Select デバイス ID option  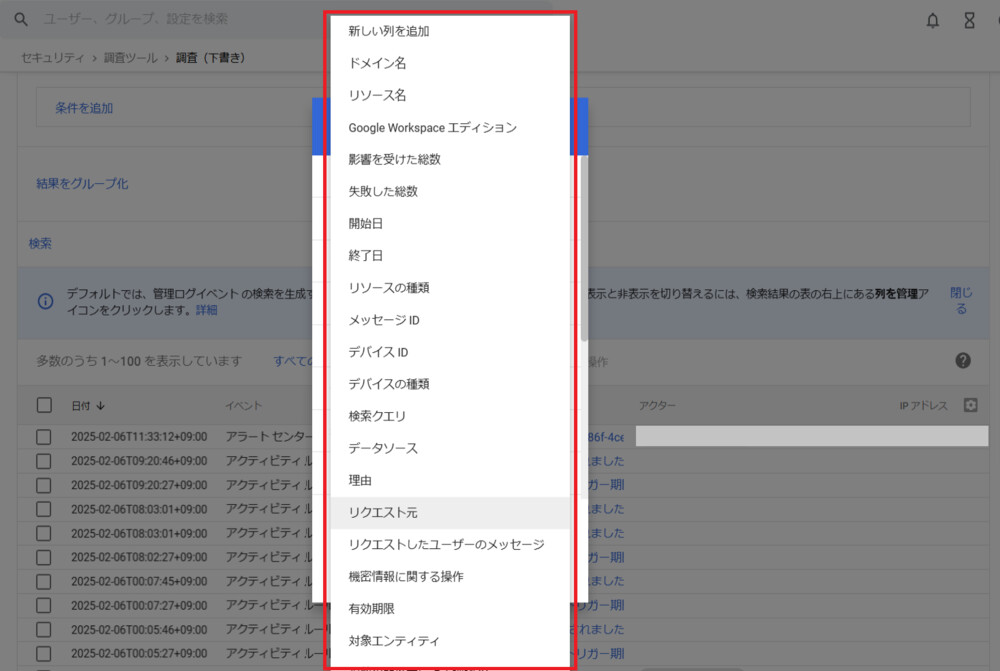450,352
